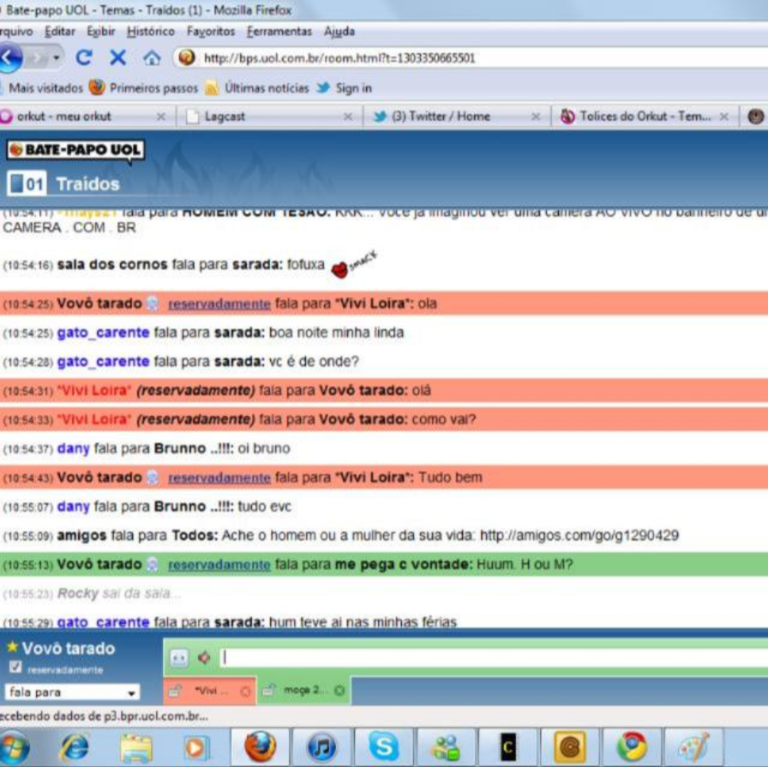Open Windows Explorer folder from taskbar
The height and width of the screenshot is (767, 768).
tap(136, 748)
